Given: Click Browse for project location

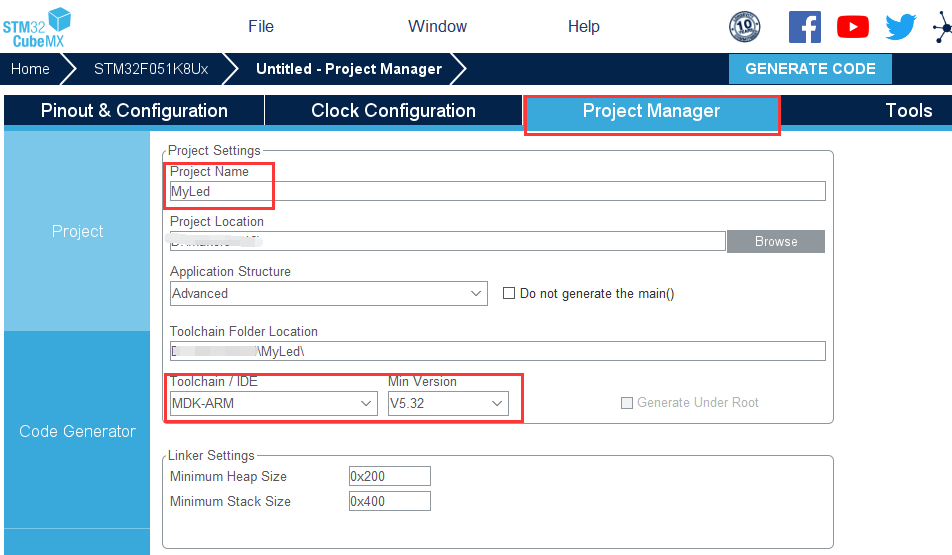Looking at the screenshot, I should (x=775, y=241).
